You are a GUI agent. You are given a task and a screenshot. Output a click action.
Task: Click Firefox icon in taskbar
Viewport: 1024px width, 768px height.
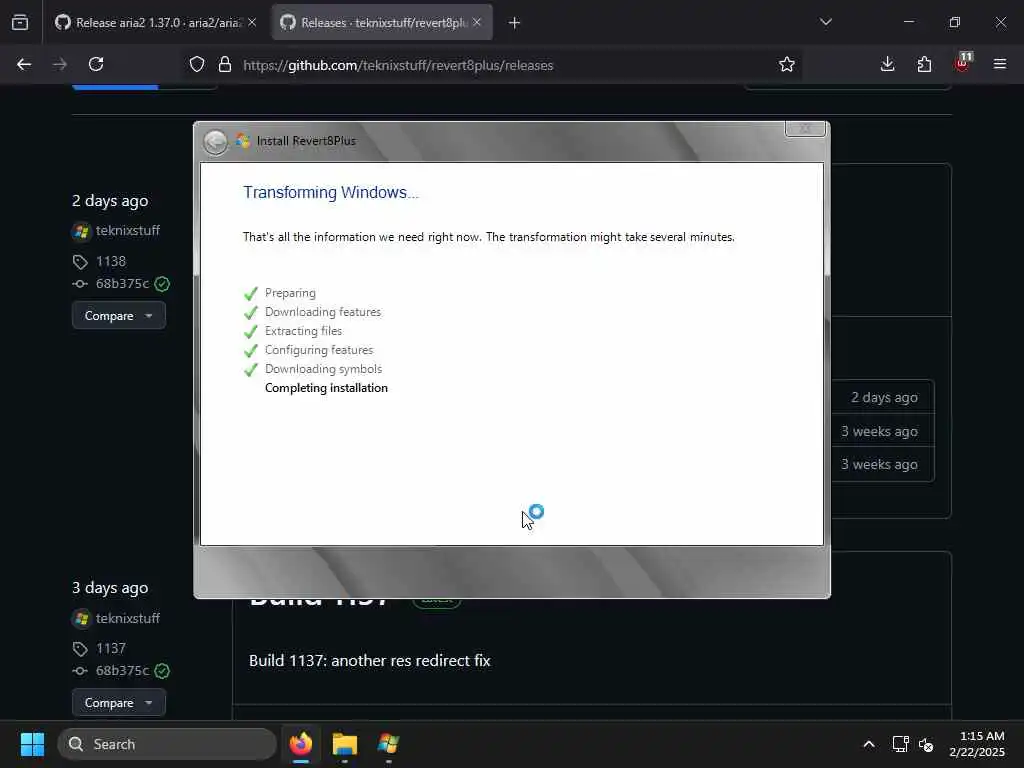click(x=301, y=744)
